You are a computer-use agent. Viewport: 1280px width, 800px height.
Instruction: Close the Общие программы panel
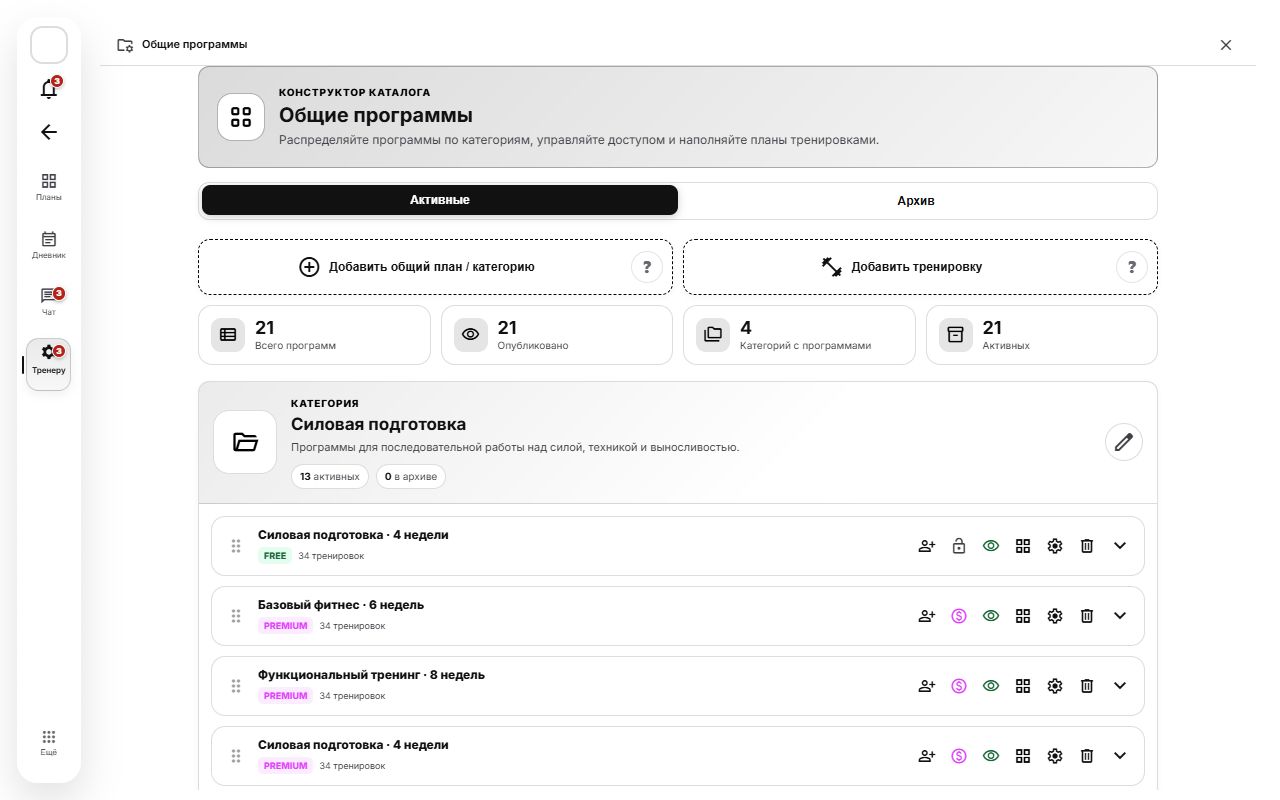(x=1226, y=45)
